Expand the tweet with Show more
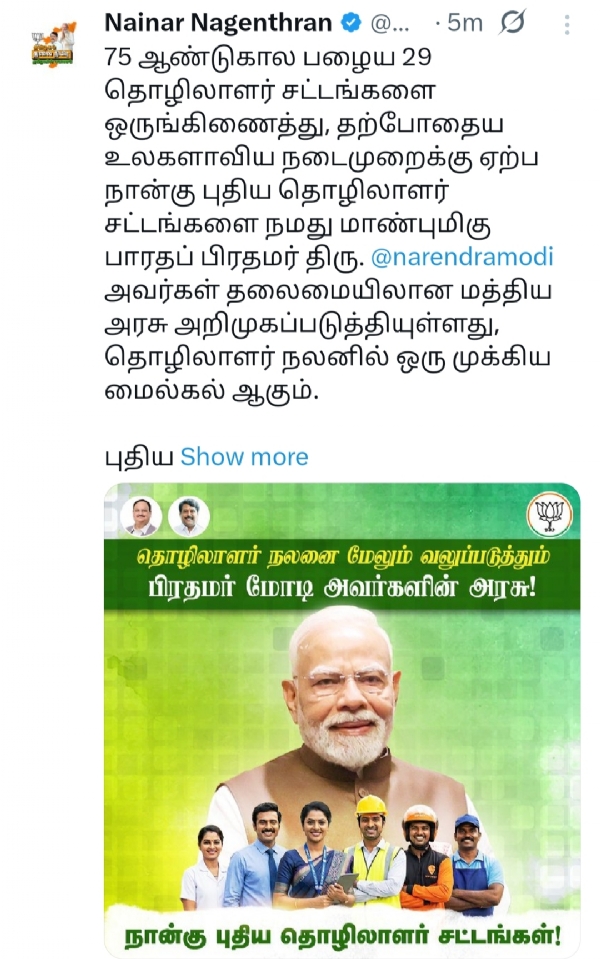This screenshot has width=600, height=959. (244, 457)
